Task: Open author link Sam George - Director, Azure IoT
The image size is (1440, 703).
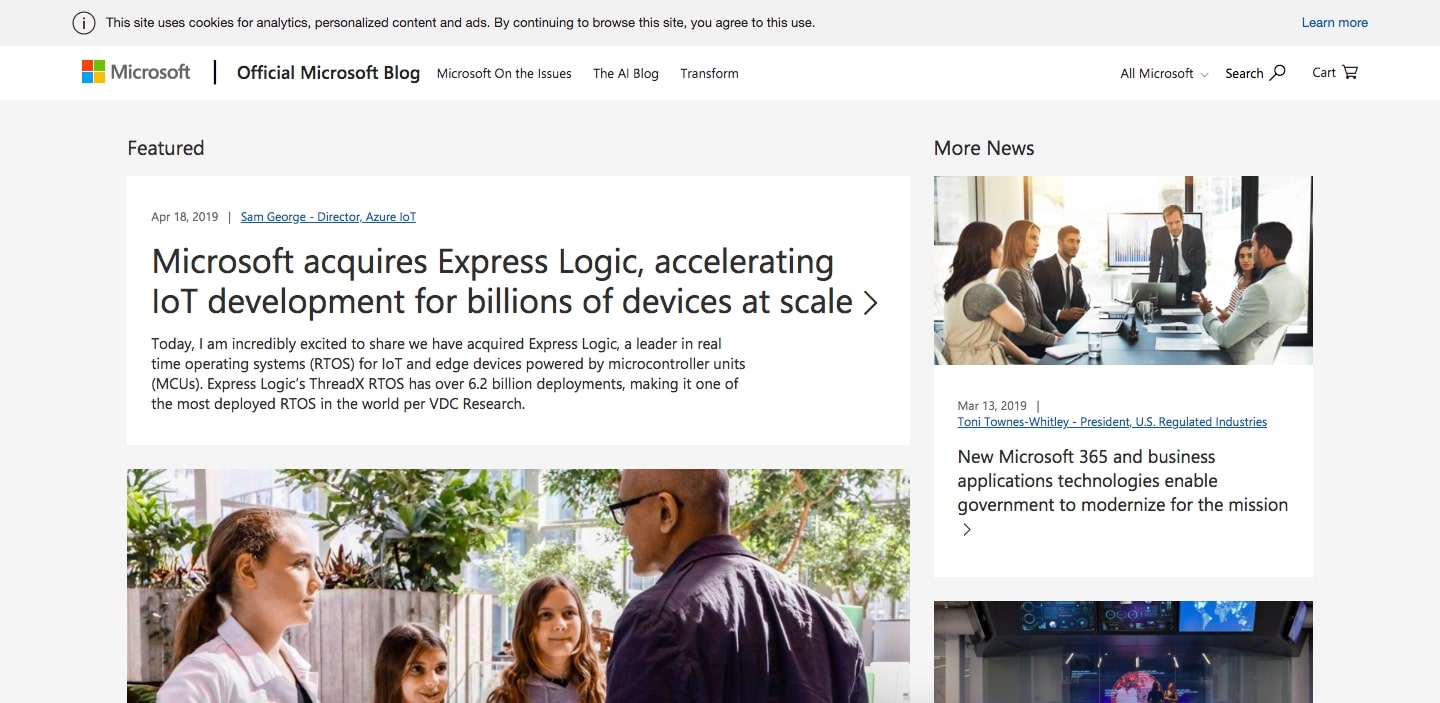Action: (x=328, y=217)
